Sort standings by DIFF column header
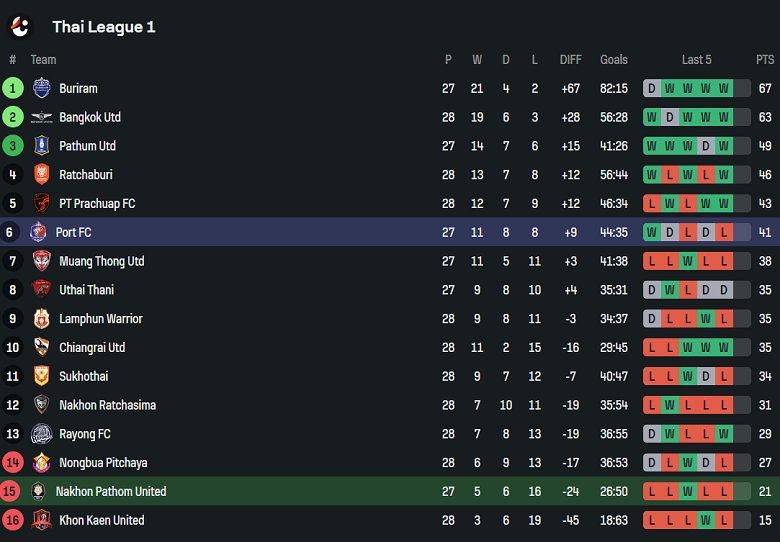The image size is (780, 542). pos(570,60)
